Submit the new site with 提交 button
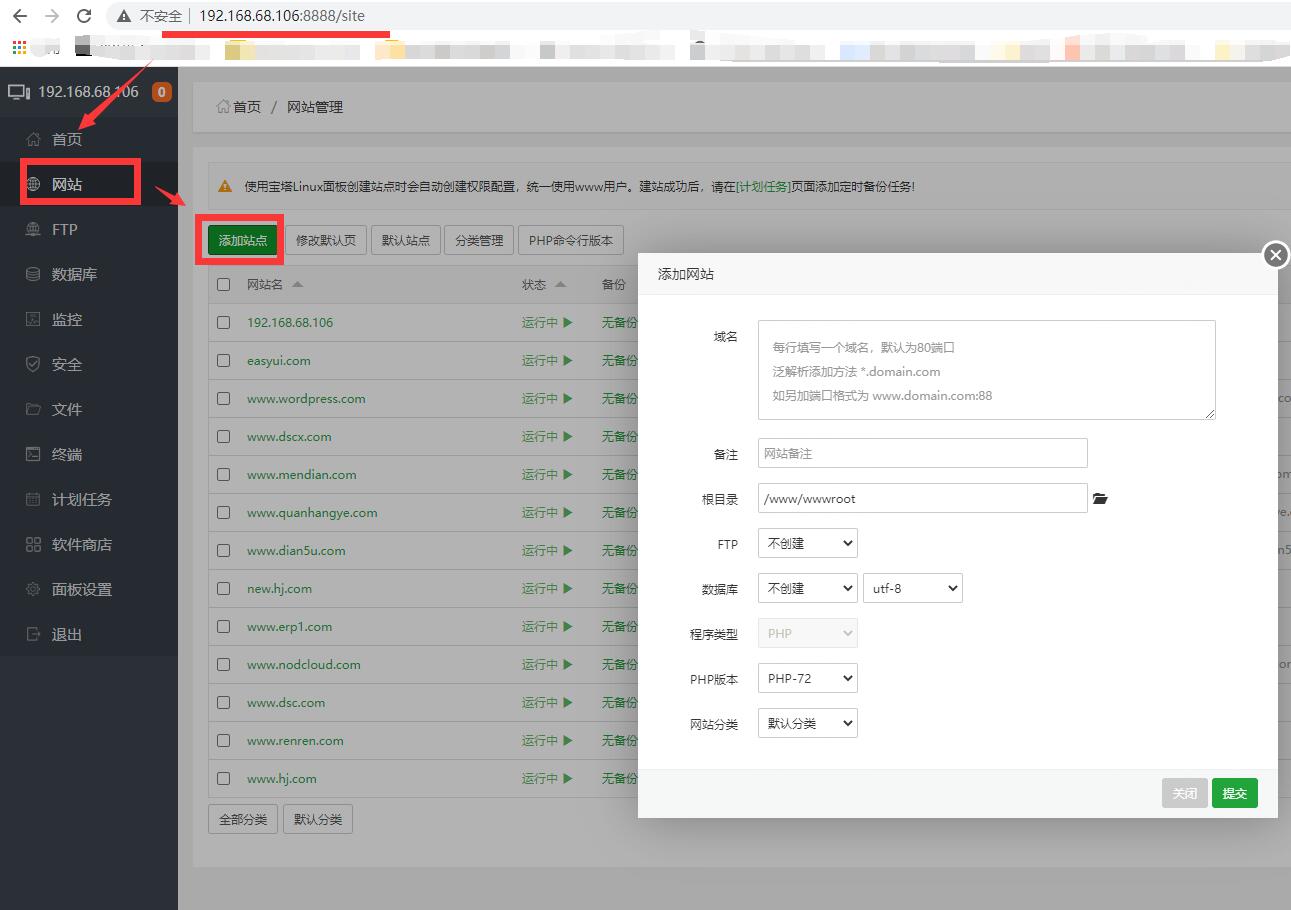1291x910 pixels. (1235, 793)
